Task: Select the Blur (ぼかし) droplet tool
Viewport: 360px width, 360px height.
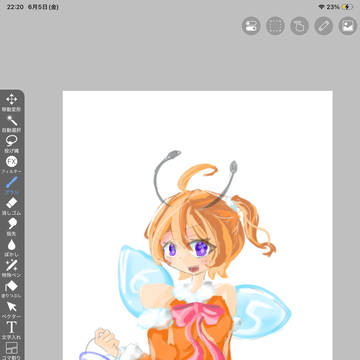Action: [12, 247]
